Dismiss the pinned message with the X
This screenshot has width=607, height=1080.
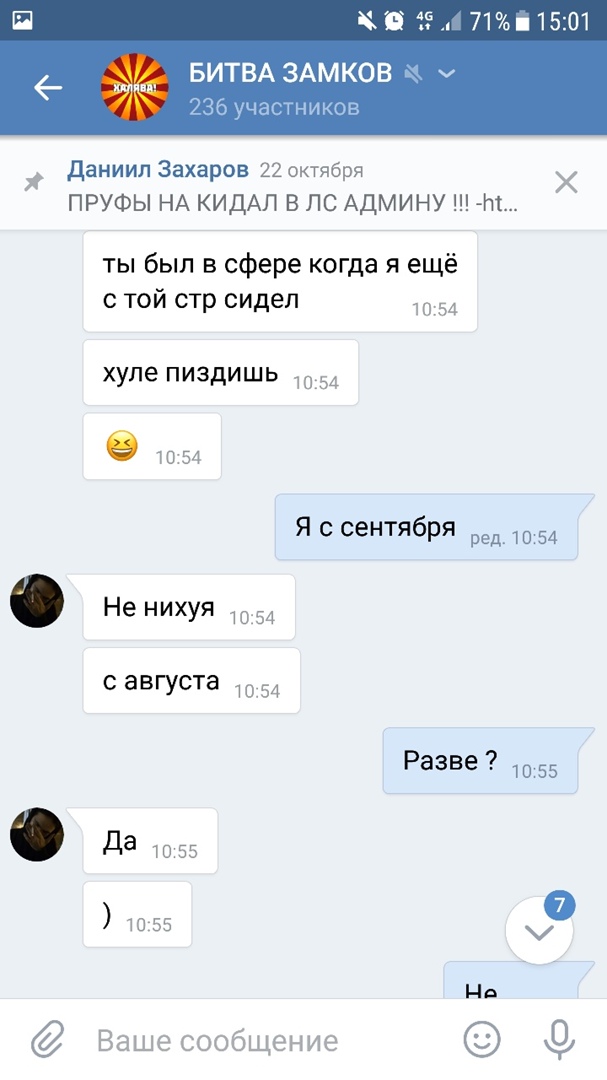tap(566, 183)
